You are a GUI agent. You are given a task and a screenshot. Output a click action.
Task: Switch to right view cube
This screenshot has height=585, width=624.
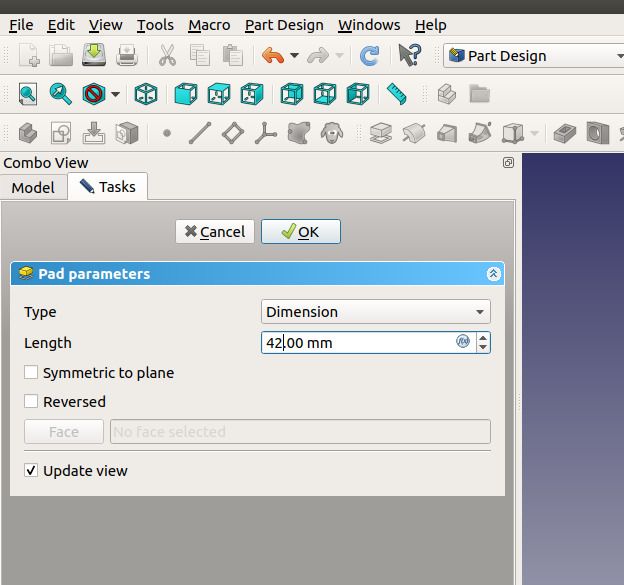(x=252, y=94)
